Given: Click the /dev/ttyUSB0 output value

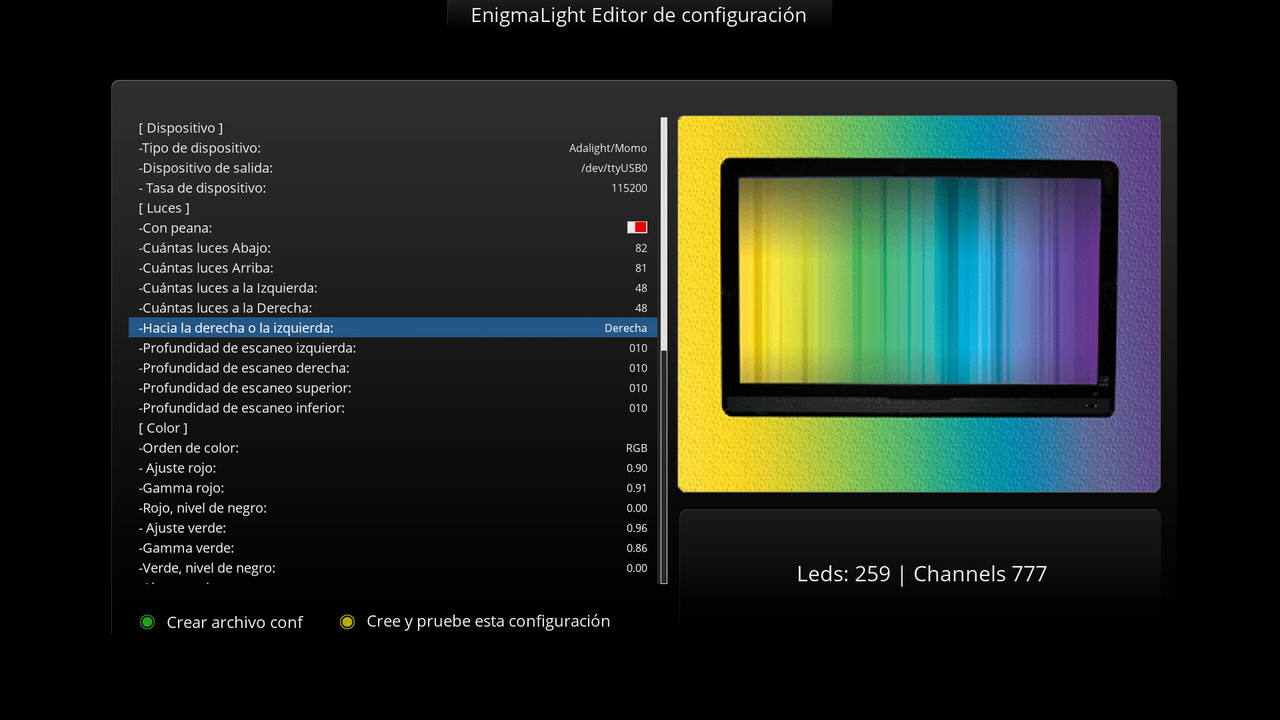Looking at the screenshot, I should click(x=614, y=168).
